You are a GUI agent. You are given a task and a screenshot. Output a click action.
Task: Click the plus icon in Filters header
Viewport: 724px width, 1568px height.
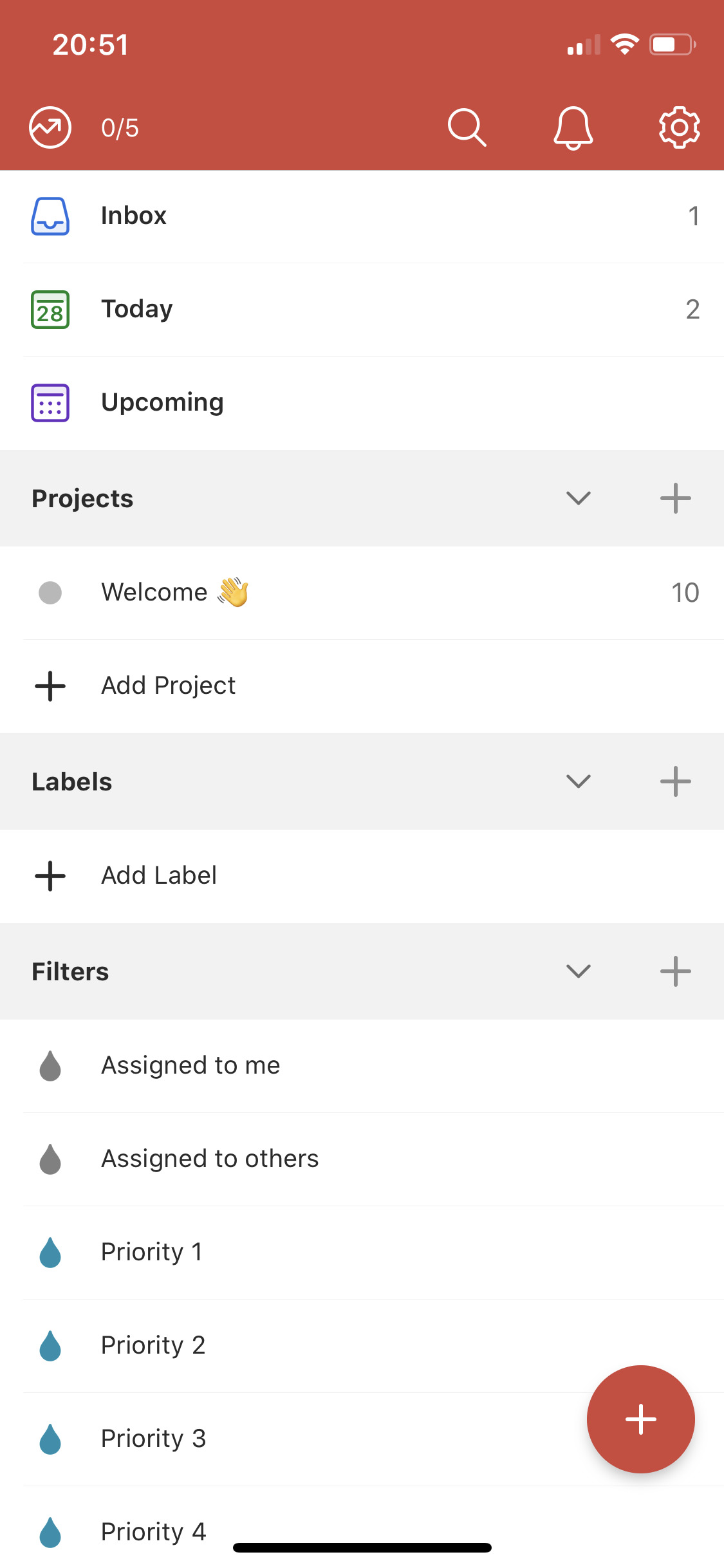tap(675, 971)
